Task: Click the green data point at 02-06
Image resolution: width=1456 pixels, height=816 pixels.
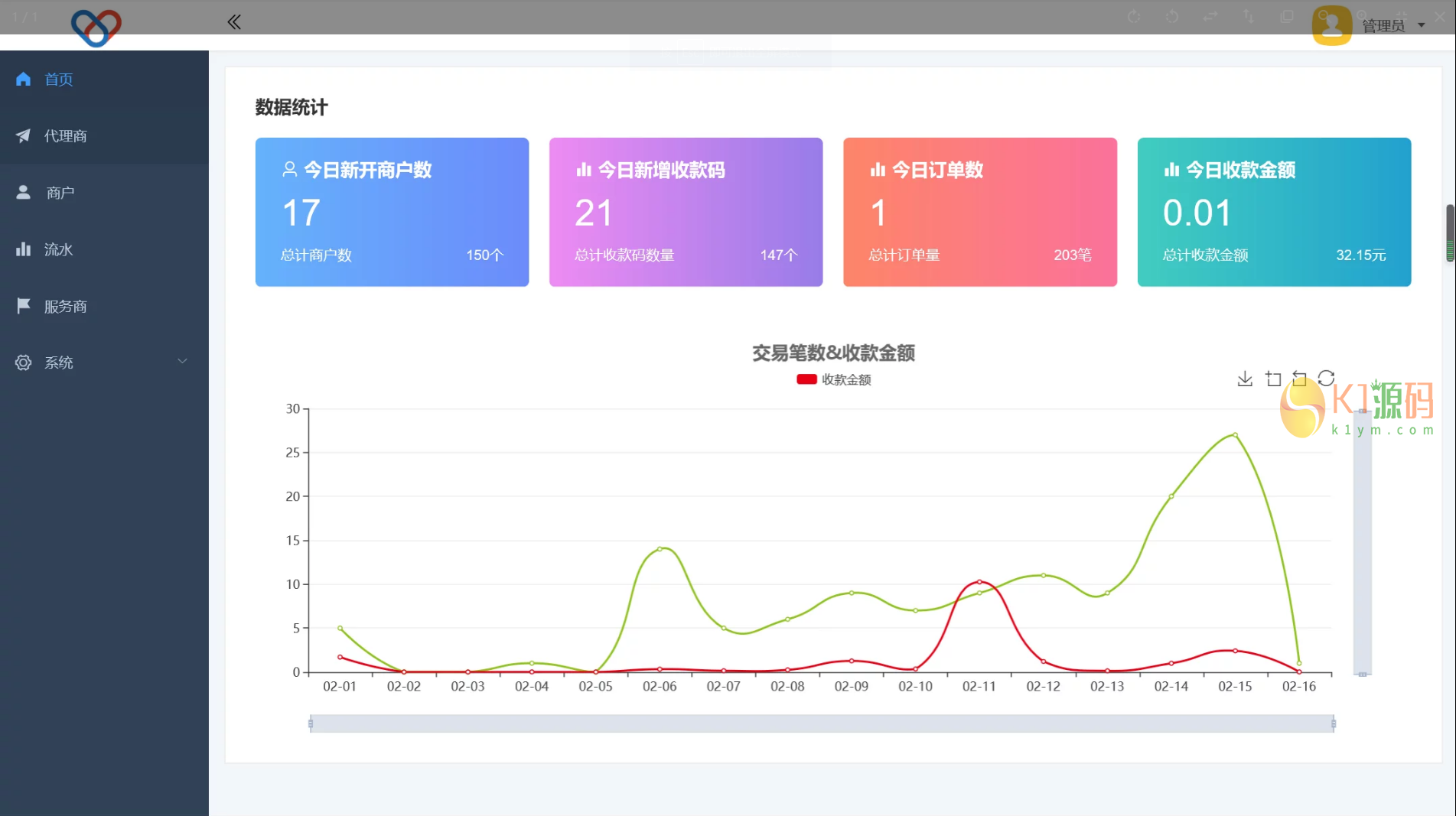Action: pyautogui.click(x=660, y=549)
